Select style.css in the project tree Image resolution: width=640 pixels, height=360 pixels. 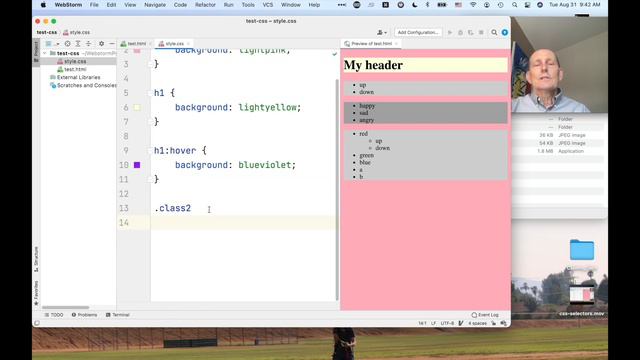[x=75, y=61]
